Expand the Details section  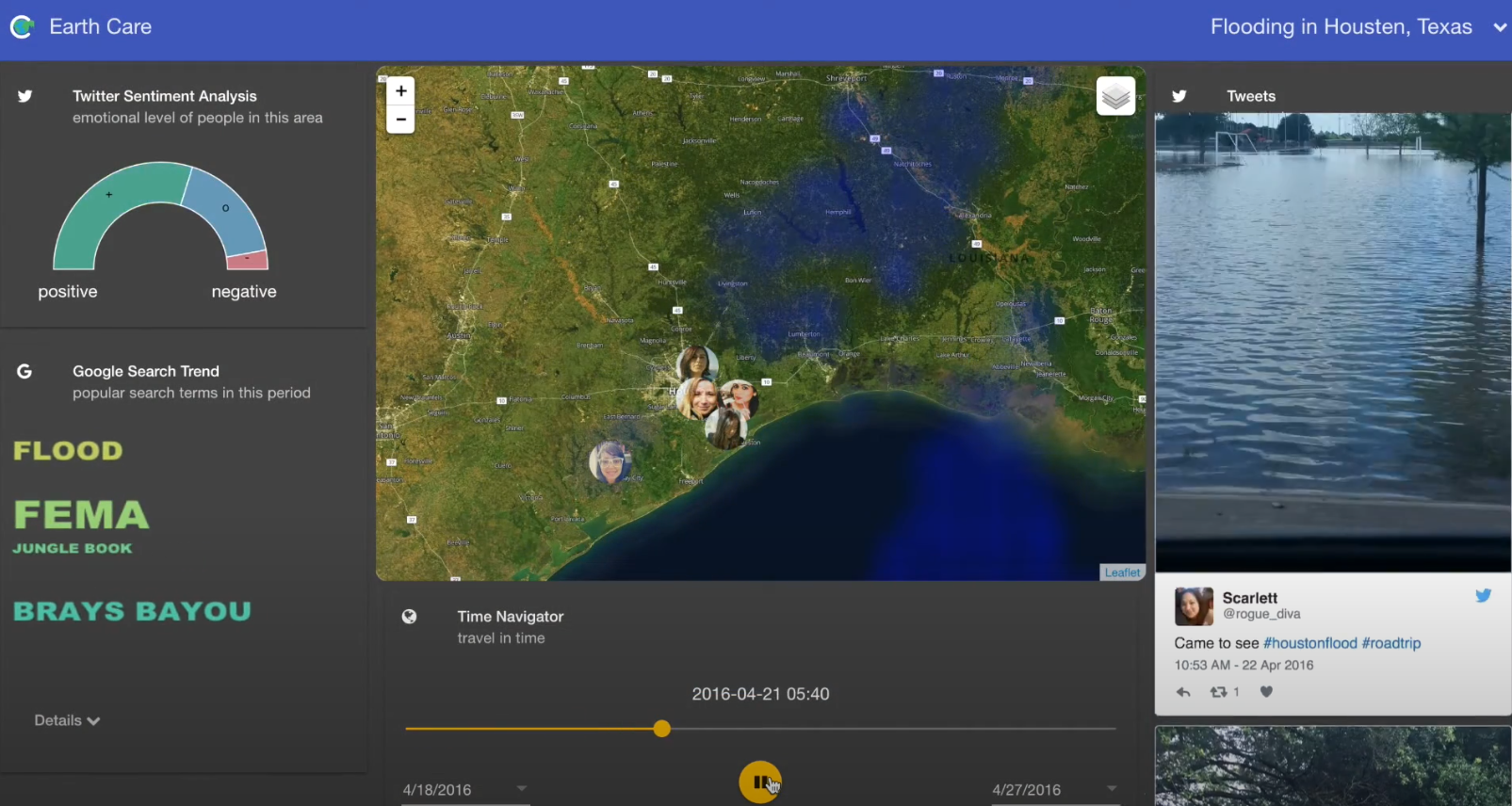[67, 720]
